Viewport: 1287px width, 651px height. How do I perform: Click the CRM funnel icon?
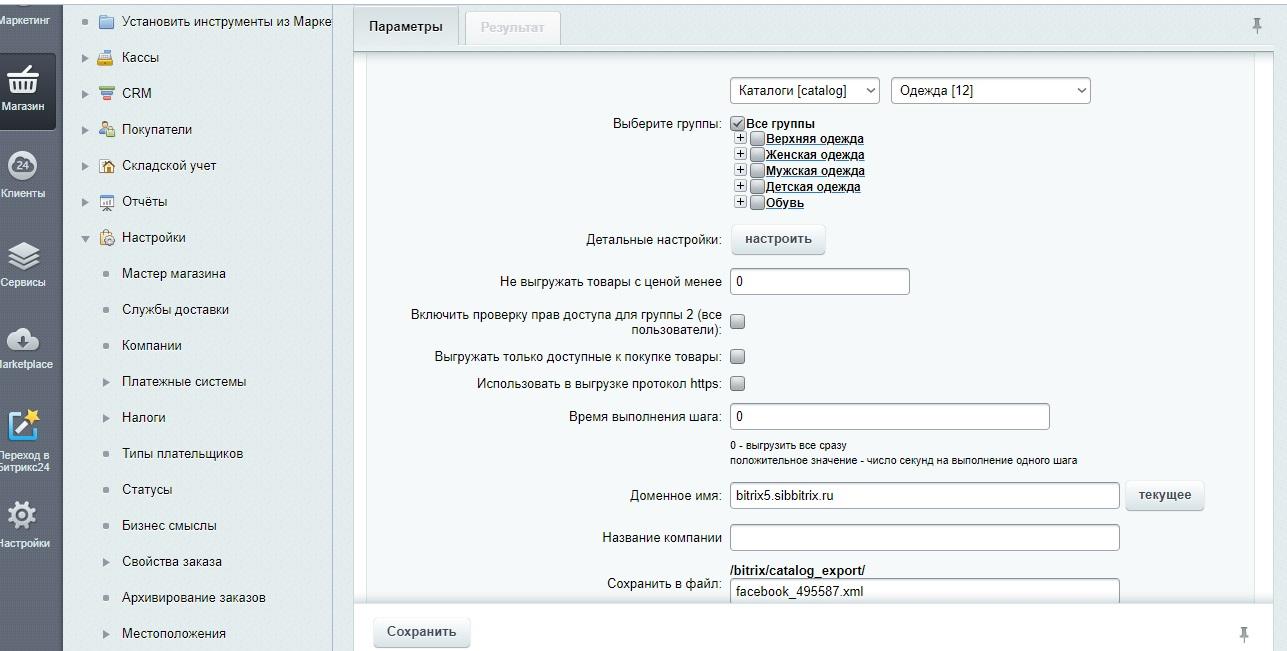click(106, 93)
